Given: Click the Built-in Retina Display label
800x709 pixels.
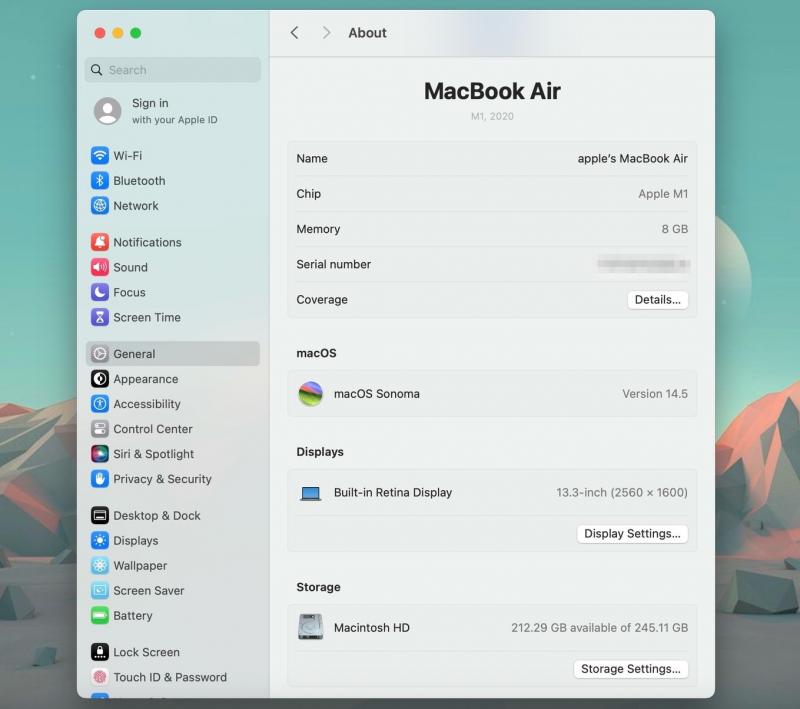Looking at the screenshot, I should (x=393, y=493).
